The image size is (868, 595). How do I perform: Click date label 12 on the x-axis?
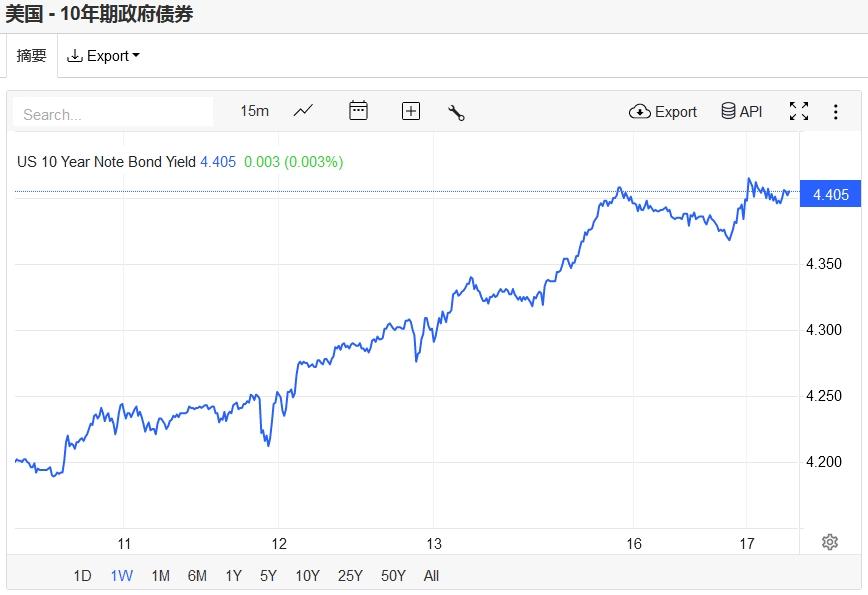coord(279,544)
